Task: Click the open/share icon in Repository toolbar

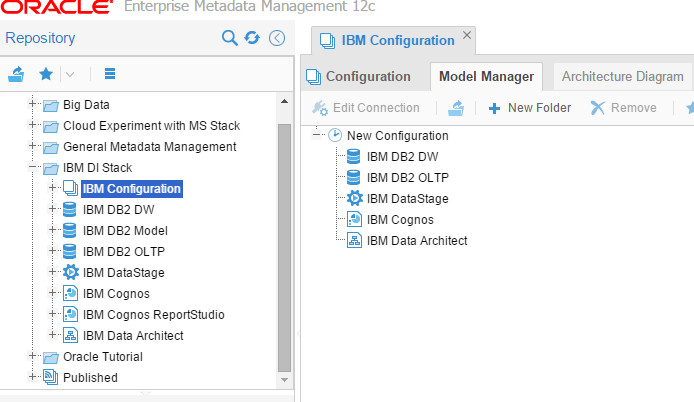Action: [x=16, y=73]
